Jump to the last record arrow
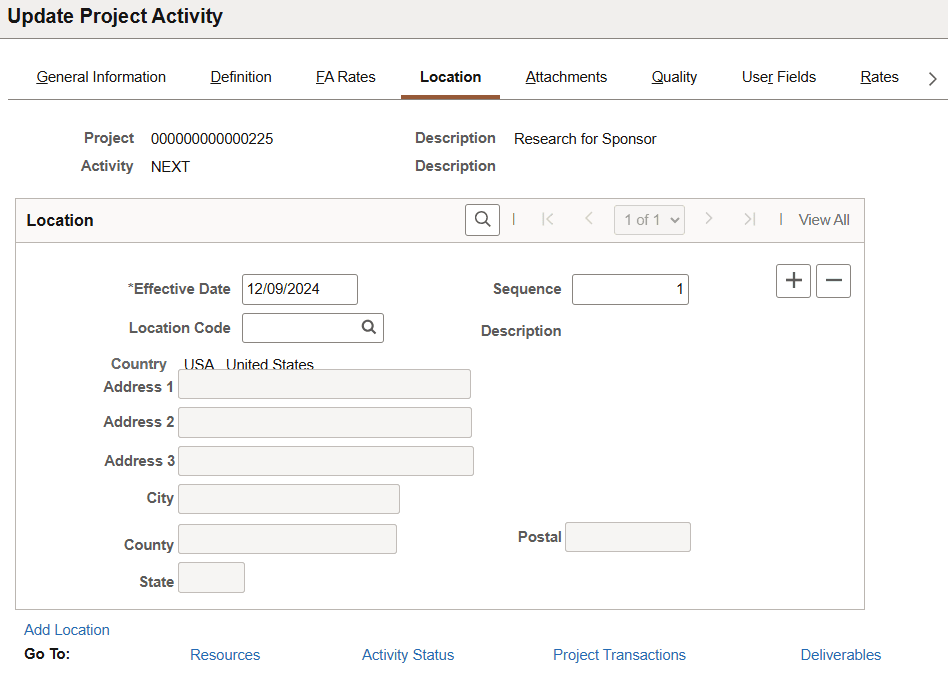 click(750, 219)
